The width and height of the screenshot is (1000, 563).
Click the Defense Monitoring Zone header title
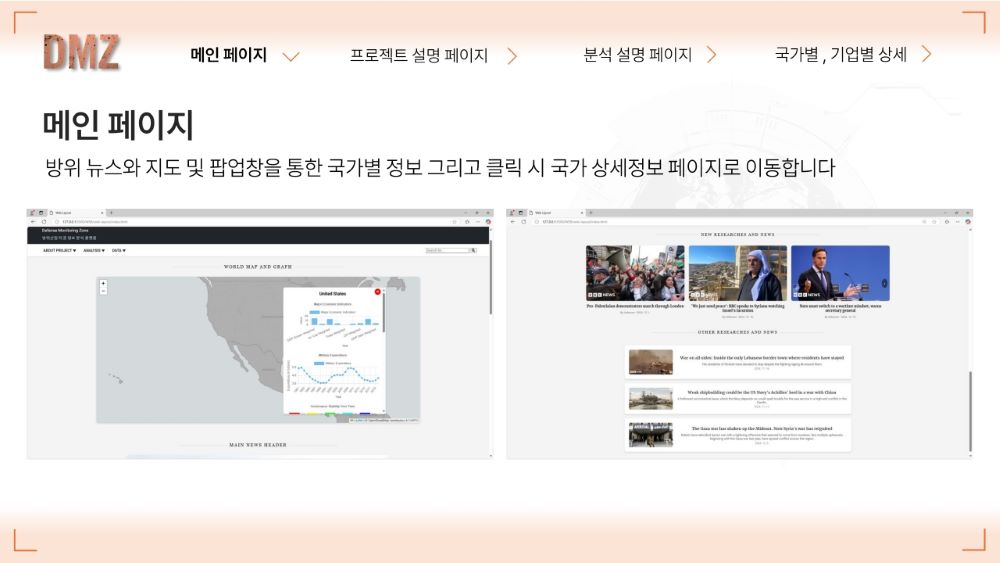coord(65,230)
